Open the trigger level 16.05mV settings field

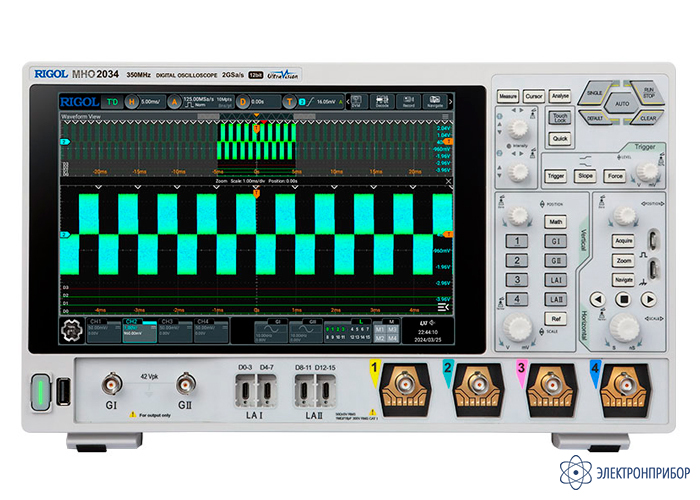(320, 102)
